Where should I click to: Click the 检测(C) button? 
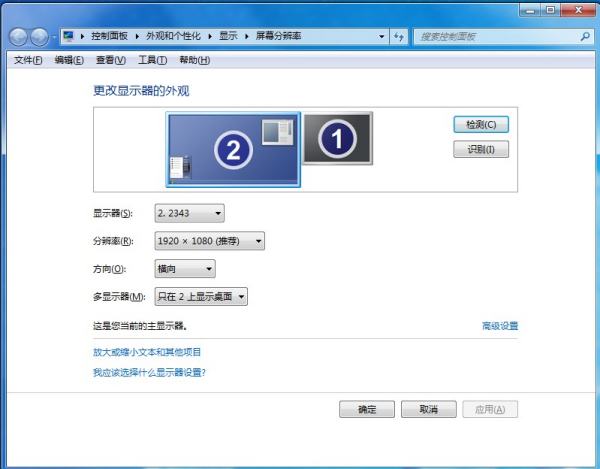(x=481, y=125)
